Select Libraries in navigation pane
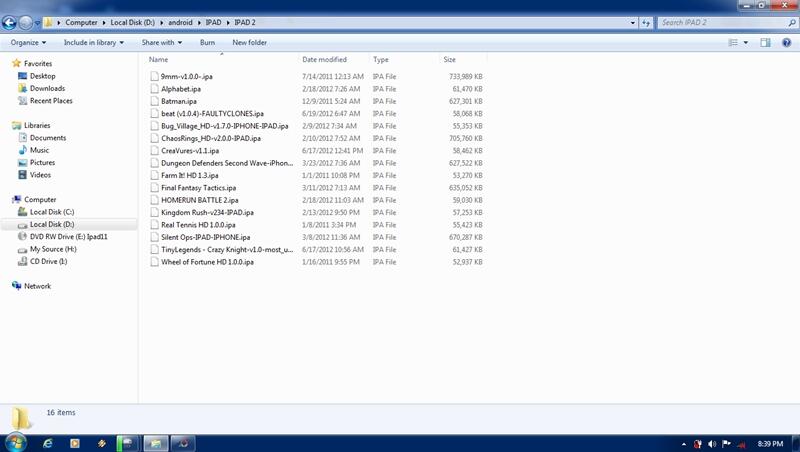 click(37, 125)
